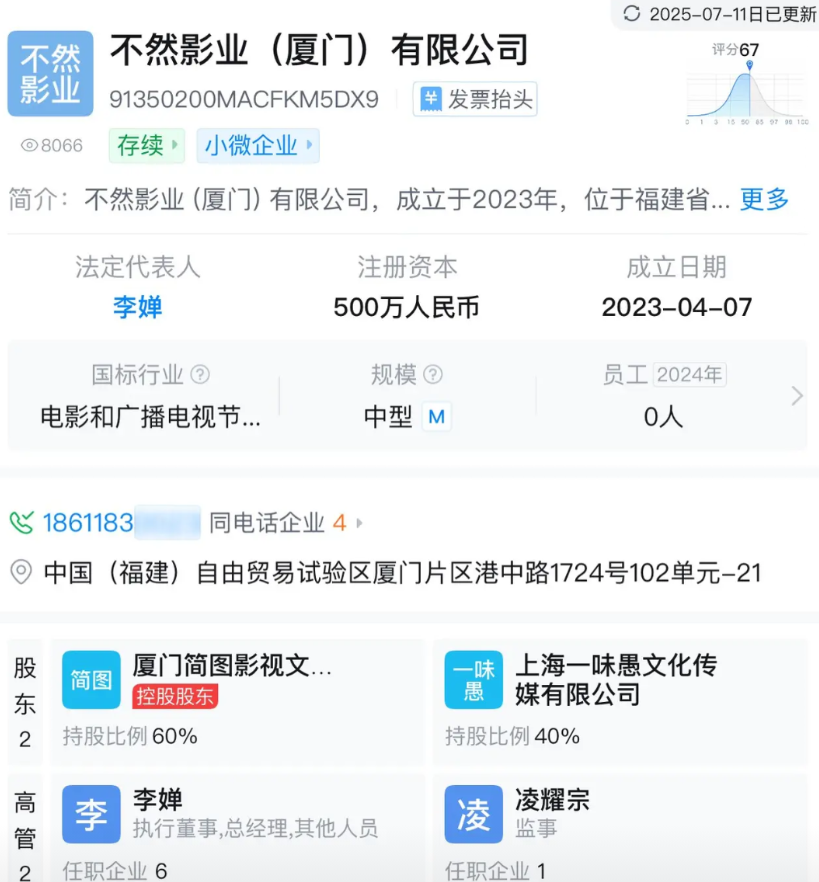Screen dimensions: 819x882
Task: Open the 评分67 score distribution chart
Action: click(x=747, y=84)
